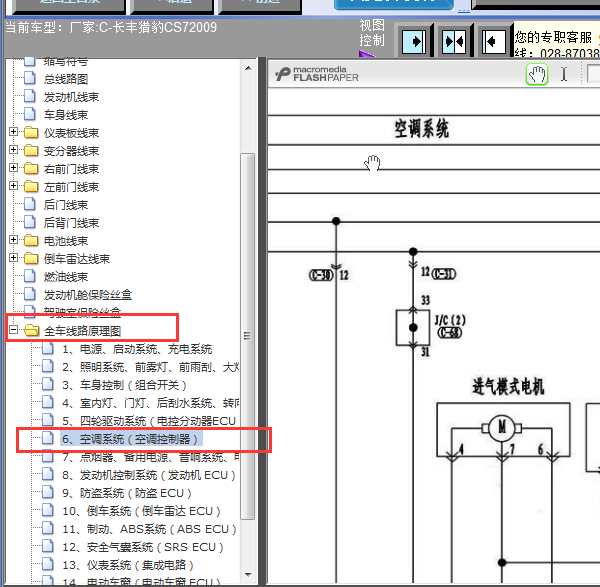
Task: Click the tree scrollbar down arrow
Action: [248, 574]
